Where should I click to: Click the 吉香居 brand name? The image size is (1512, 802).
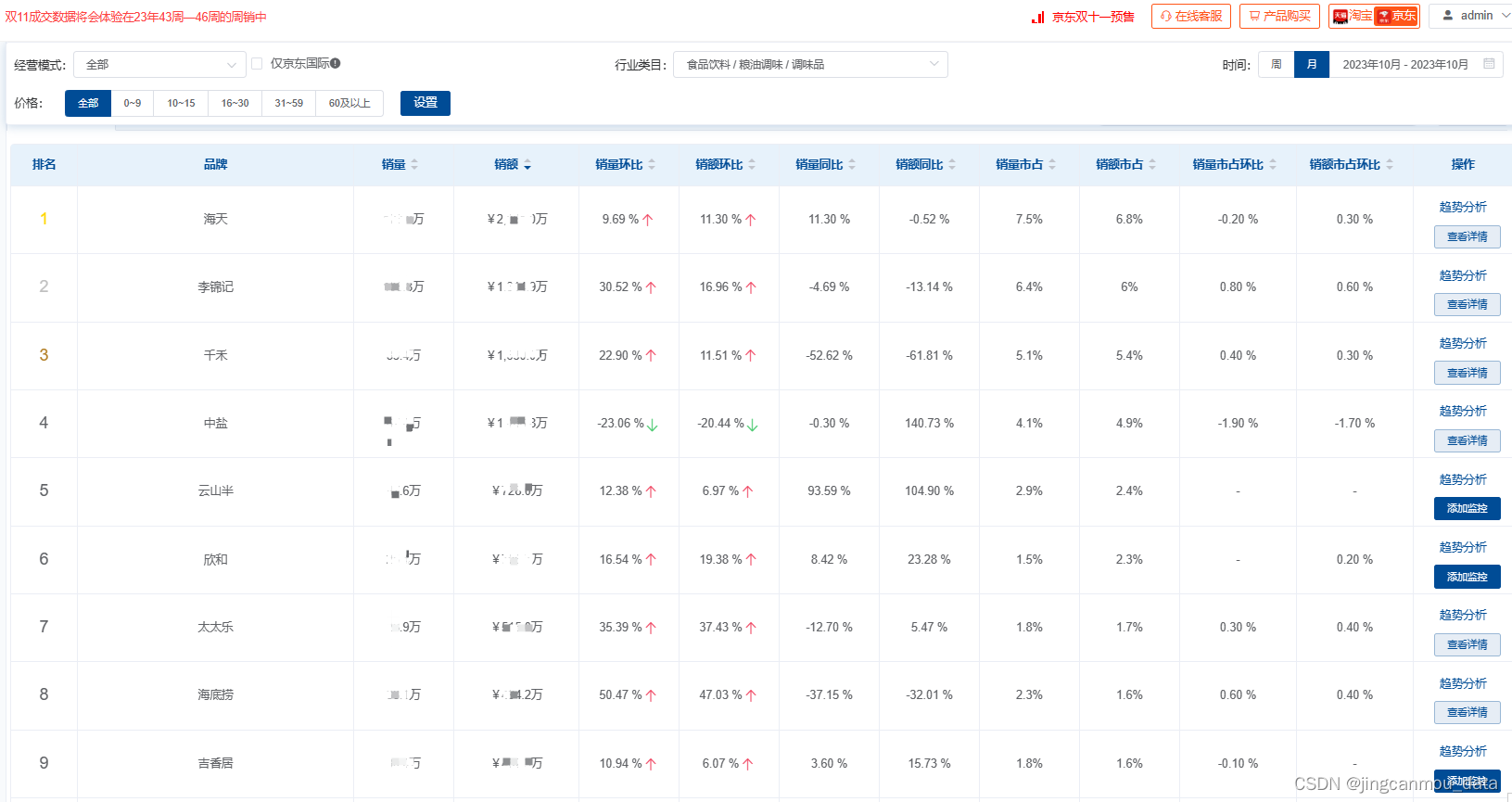pos(216,763)
